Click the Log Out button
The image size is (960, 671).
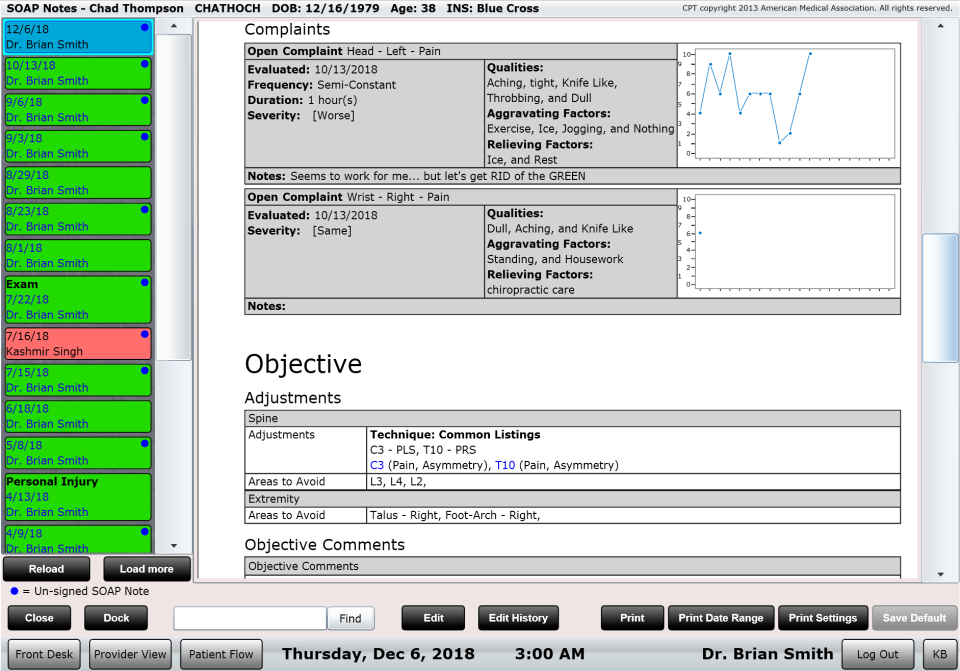[877, 654]
